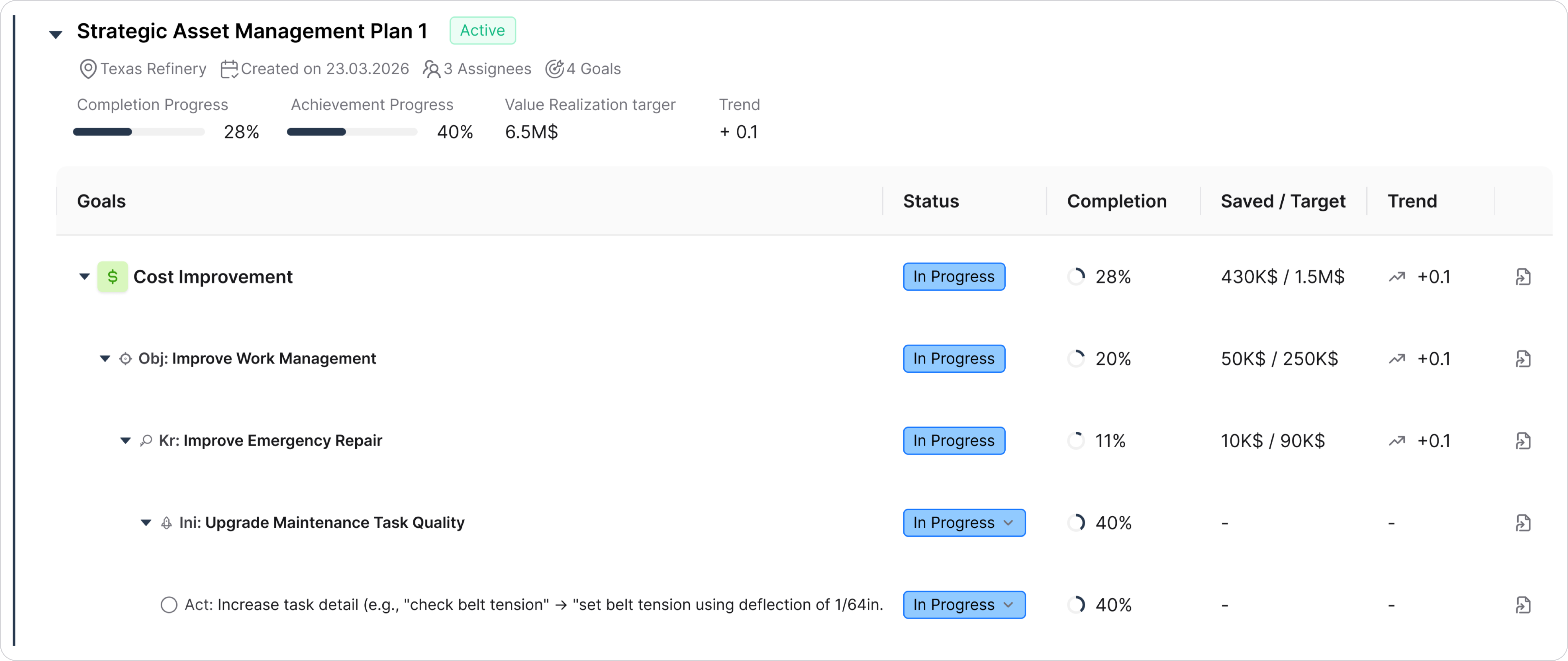This screenshot has width=1568, height=661.
Task: Collapse Kr: Improve Emergency Repair row
Action: [x=125, y=440]
